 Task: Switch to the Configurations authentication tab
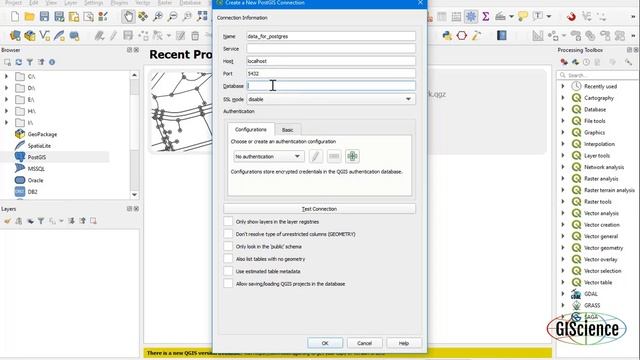(x=251, y=129)
